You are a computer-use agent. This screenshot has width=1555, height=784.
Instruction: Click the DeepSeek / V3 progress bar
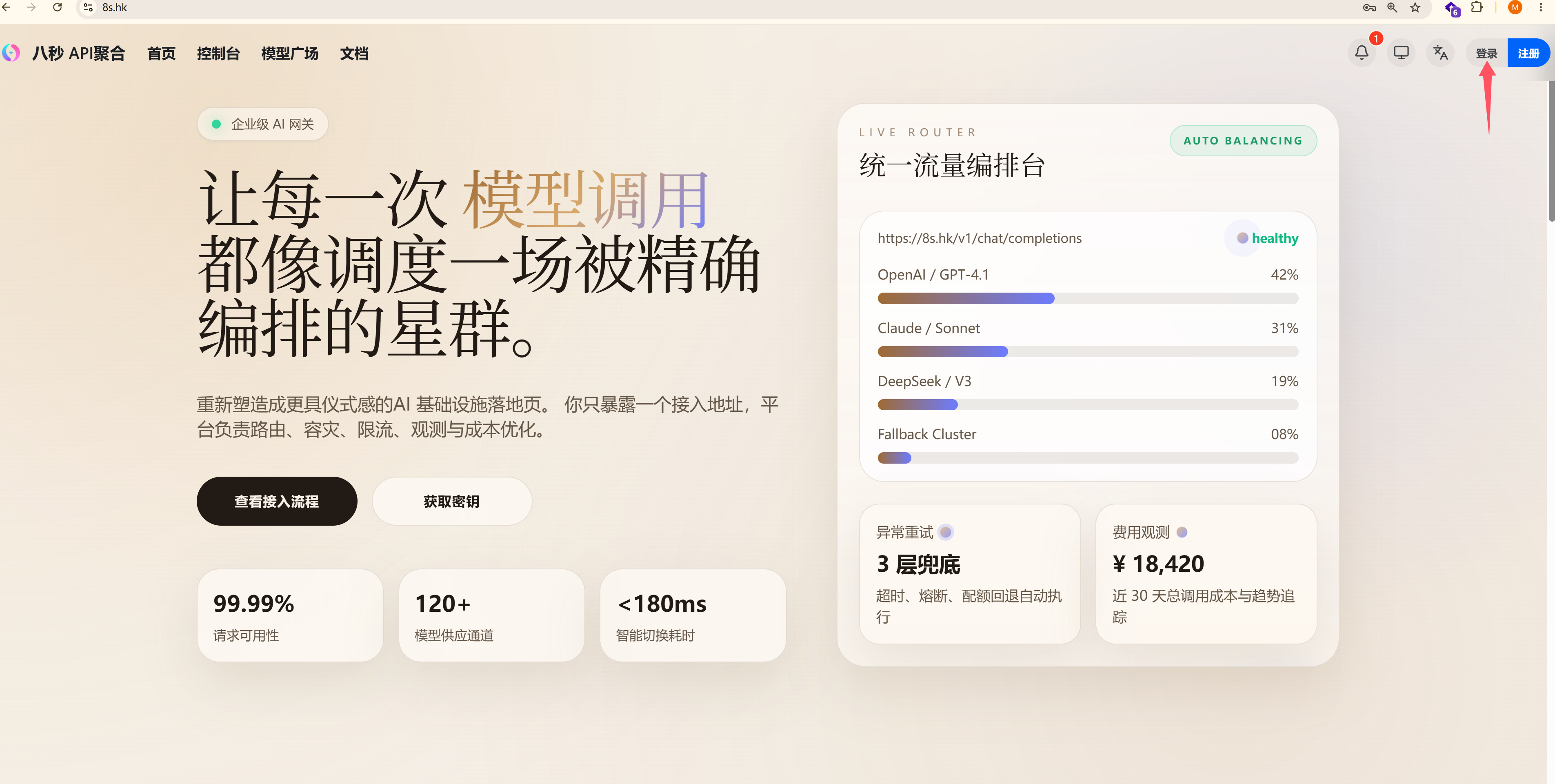(x=1088, y=404)
